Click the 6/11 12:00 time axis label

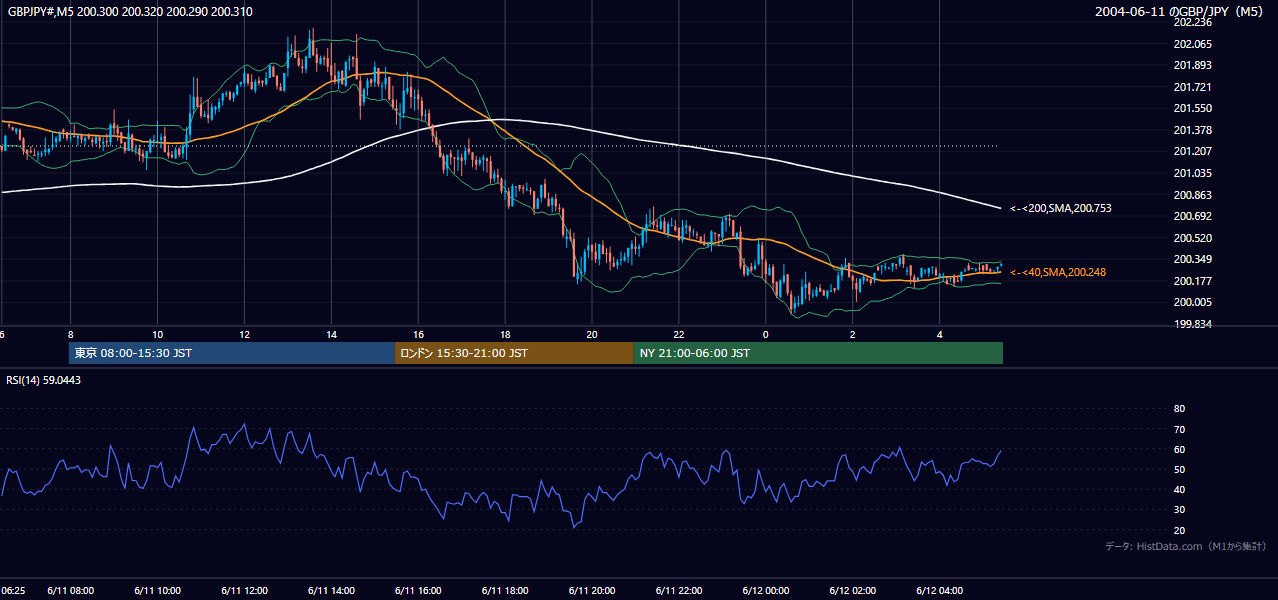click(244, 590)
